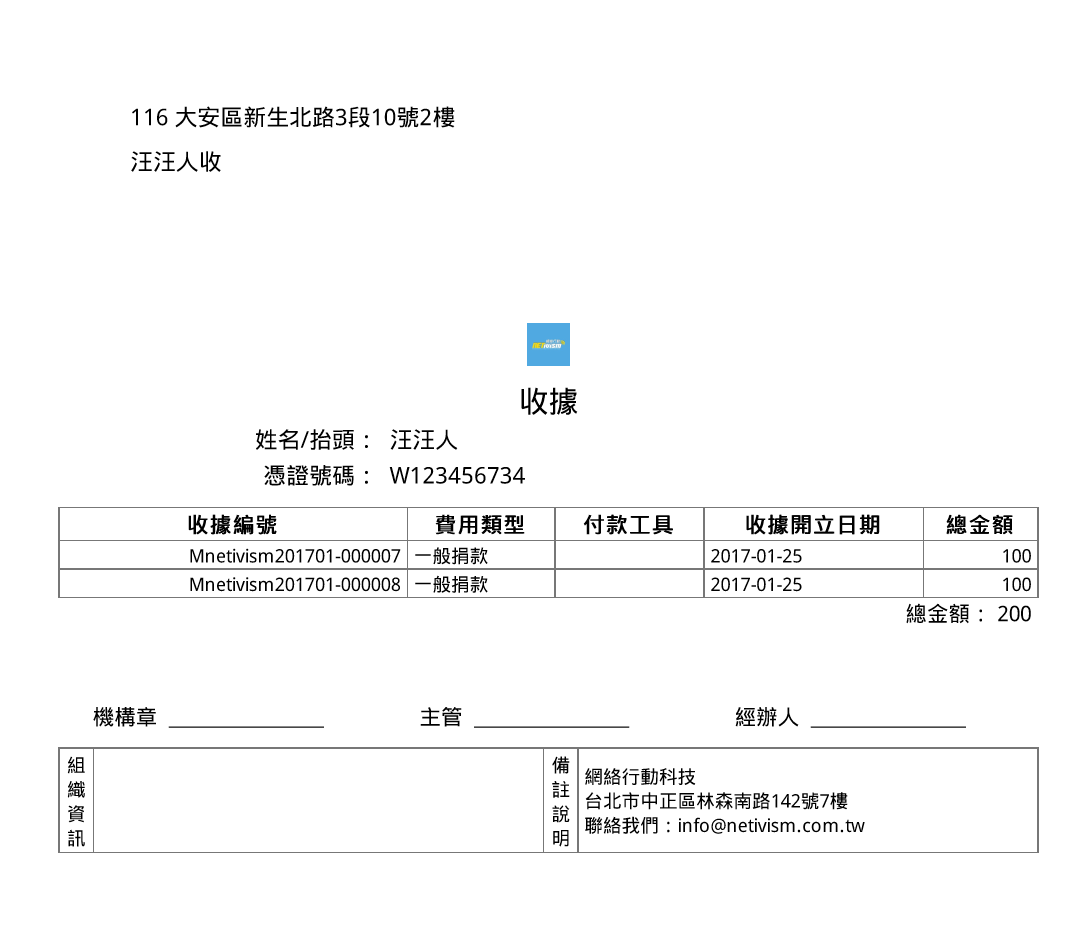The image size is (1085, 948).
Task: Select receipt number 'Mnetivism201701-000007'
Action: [x=295, y=556]
